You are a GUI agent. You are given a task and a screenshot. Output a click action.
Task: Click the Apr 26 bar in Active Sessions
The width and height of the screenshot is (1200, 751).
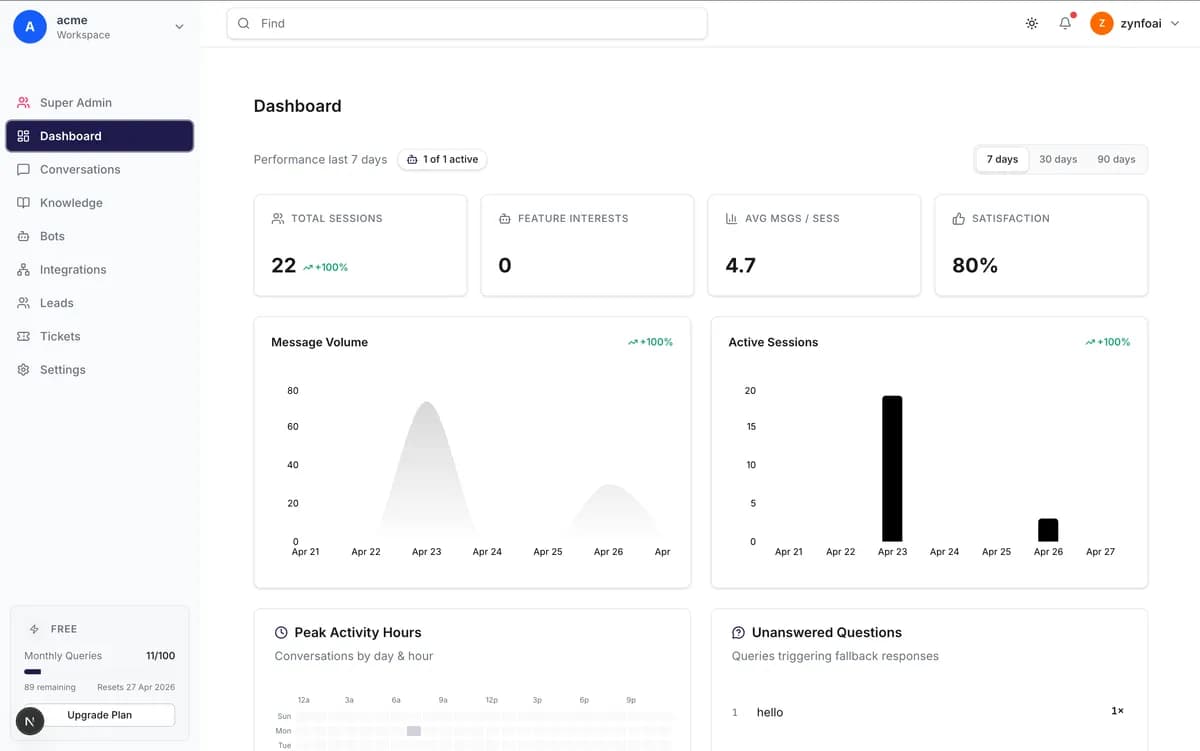coord(1048,530)
